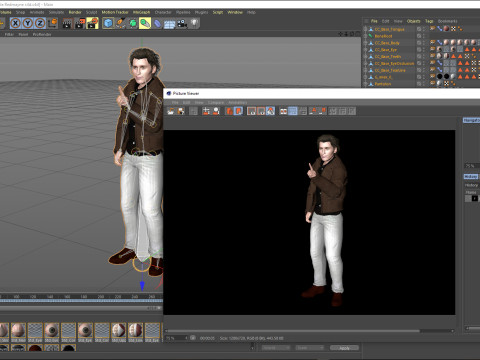Open Picture Viewer File menu

pyautogui.click(x=175, y=102)
